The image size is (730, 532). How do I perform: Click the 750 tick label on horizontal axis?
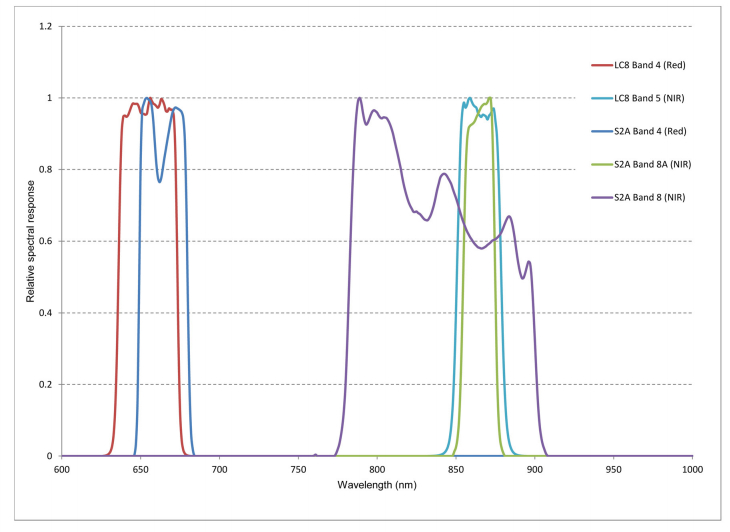tap(298, 468)
